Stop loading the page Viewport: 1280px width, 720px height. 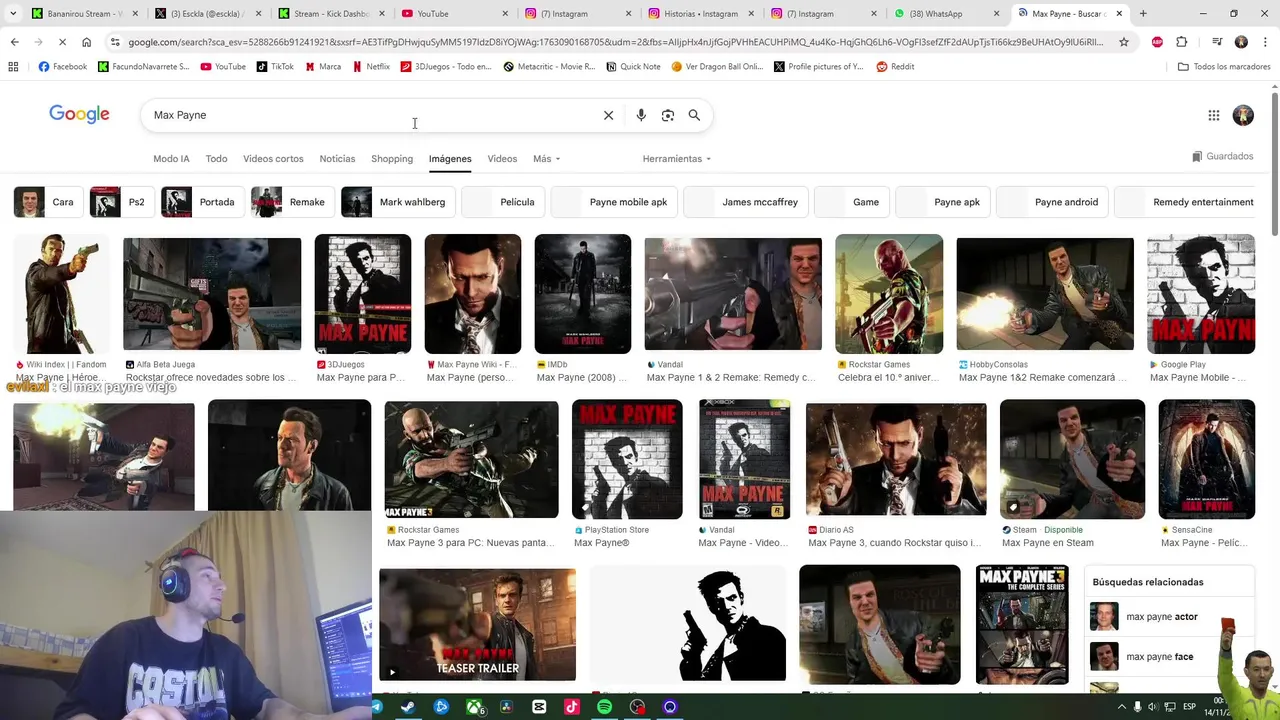[62, 42]
